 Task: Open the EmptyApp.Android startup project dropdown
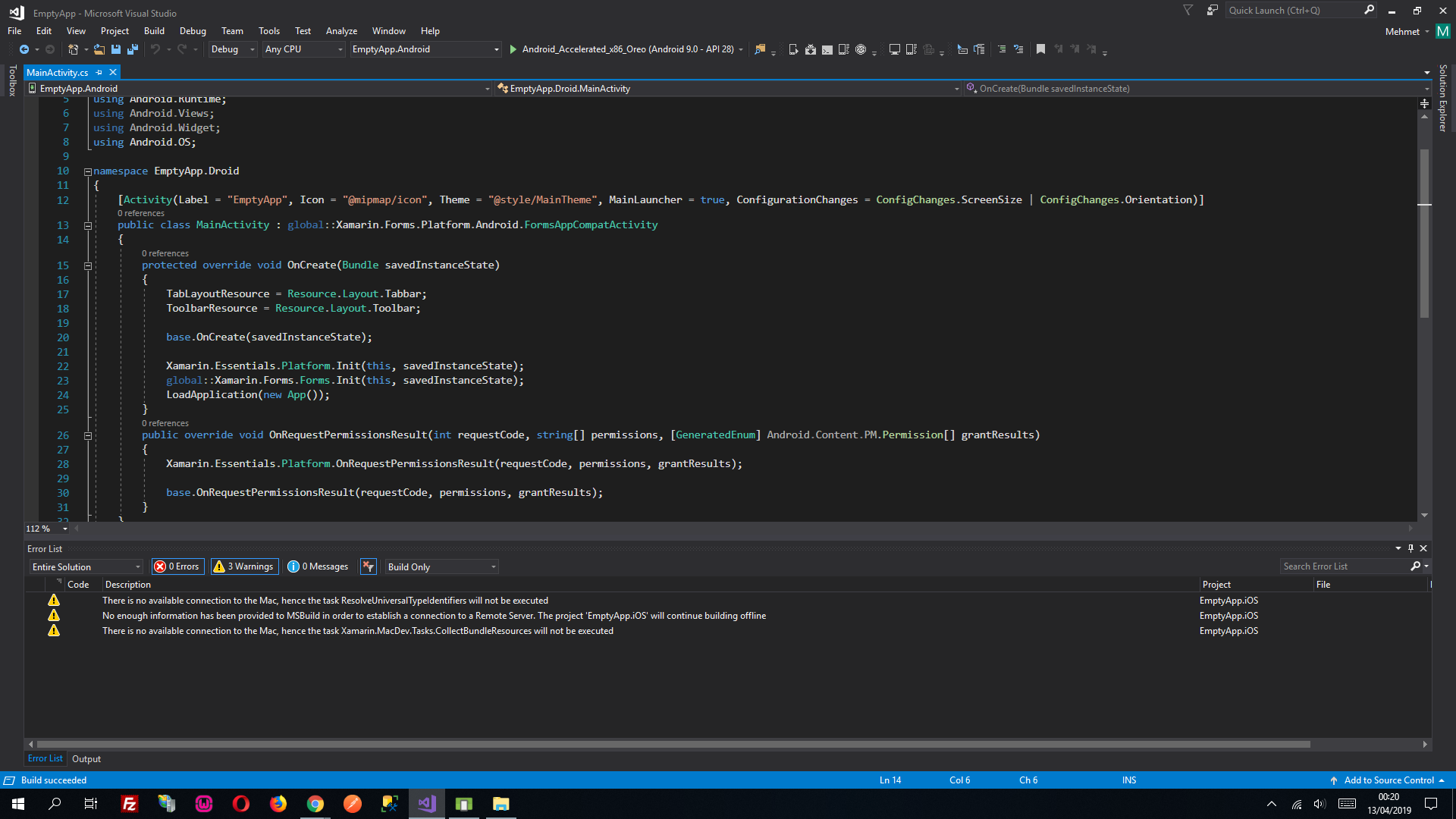pyautogui.click(x=425, y=49)
